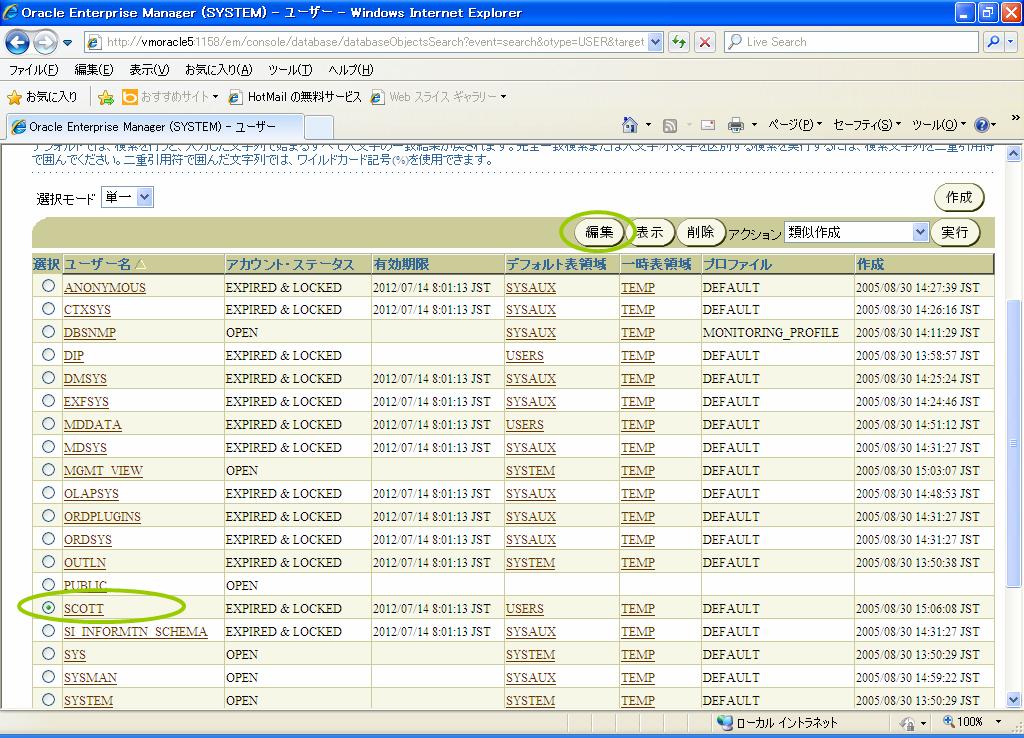
Task: Go to the home page icon
Action: (630, 124)
